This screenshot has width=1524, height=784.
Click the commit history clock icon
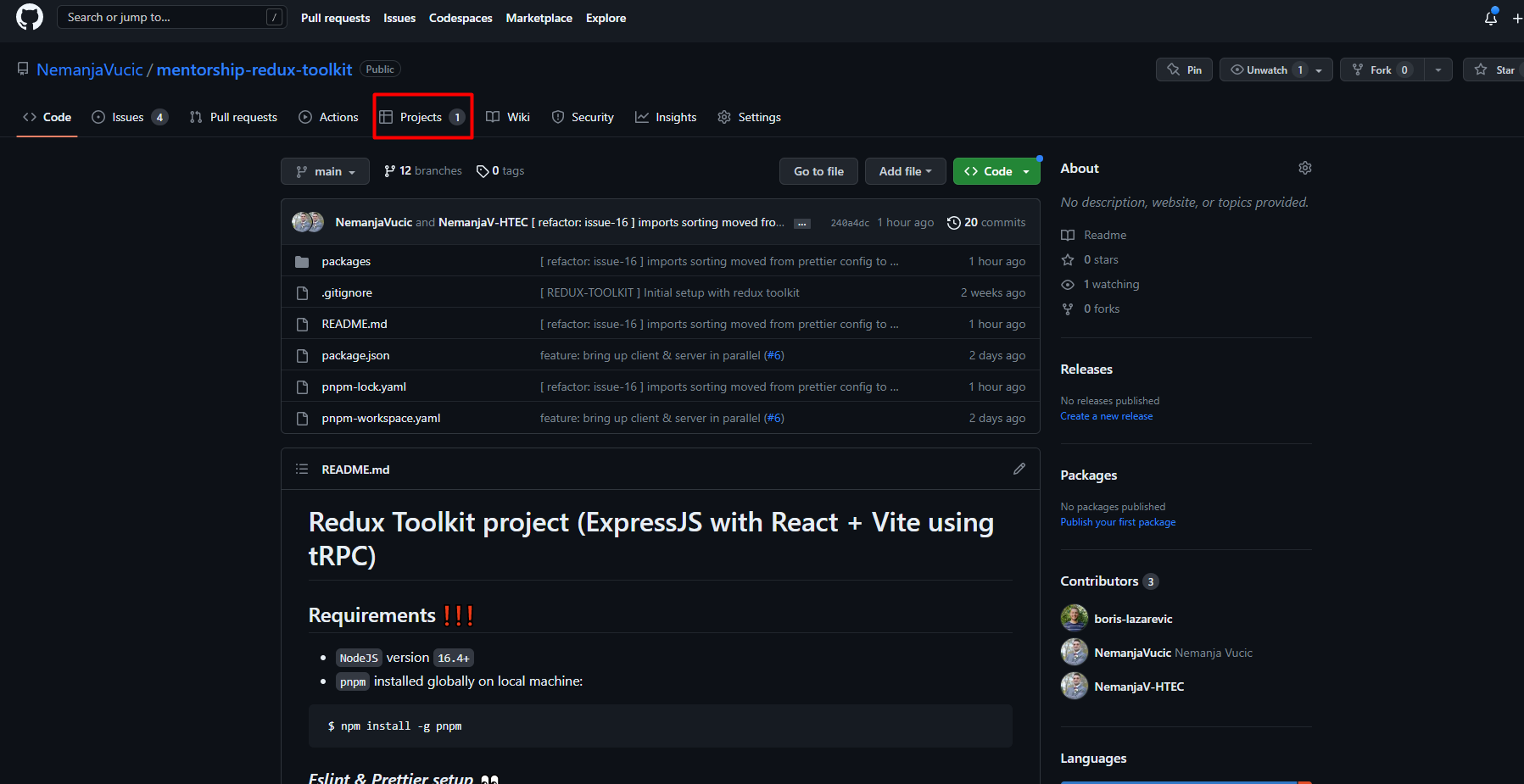(x=954, y=223)
